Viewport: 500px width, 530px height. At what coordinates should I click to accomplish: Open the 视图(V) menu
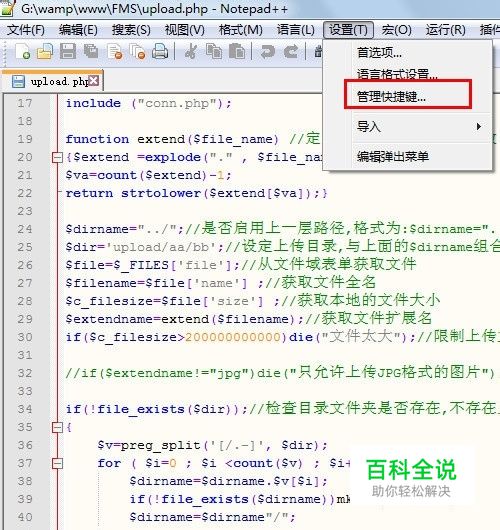tap(185, 30)
